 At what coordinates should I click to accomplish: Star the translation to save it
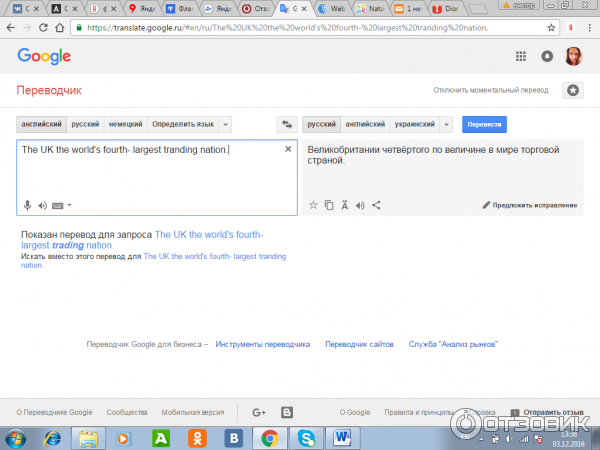[x=313, y=205]
